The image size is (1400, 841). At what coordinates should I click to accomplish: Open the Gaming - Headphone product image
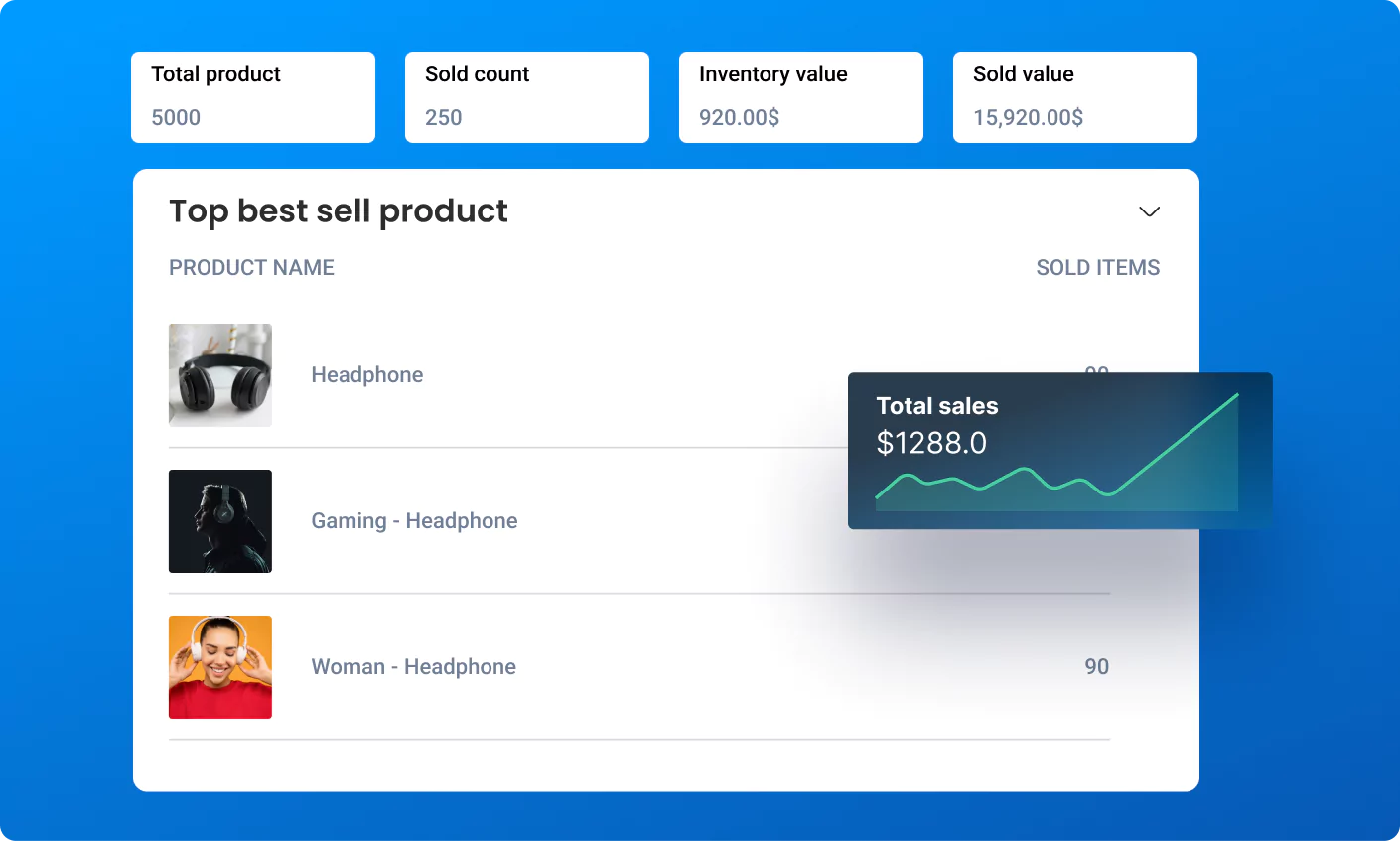220,521
